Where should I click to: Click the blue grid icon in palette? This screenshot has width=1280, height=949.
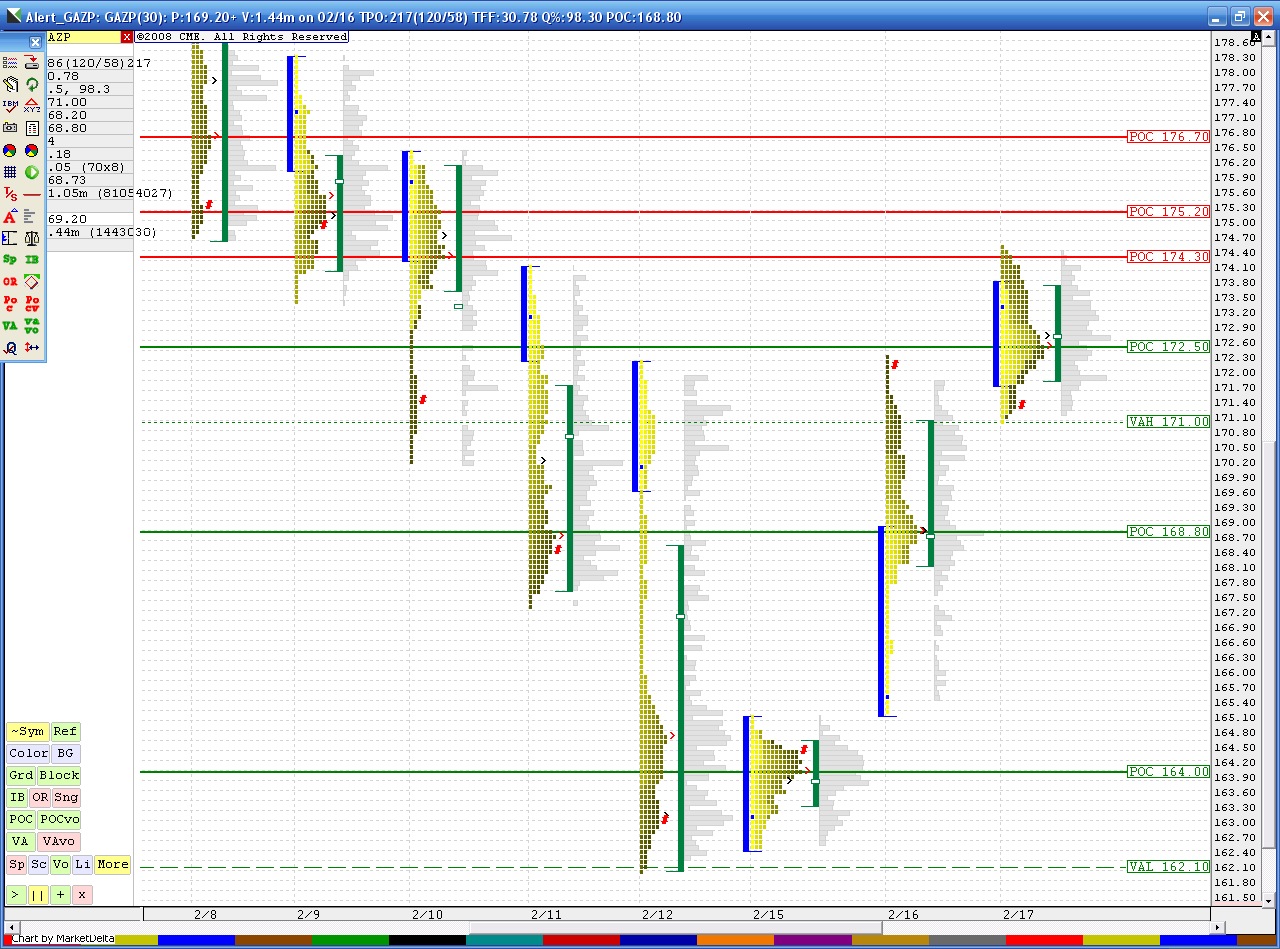[x=10, y=172]
